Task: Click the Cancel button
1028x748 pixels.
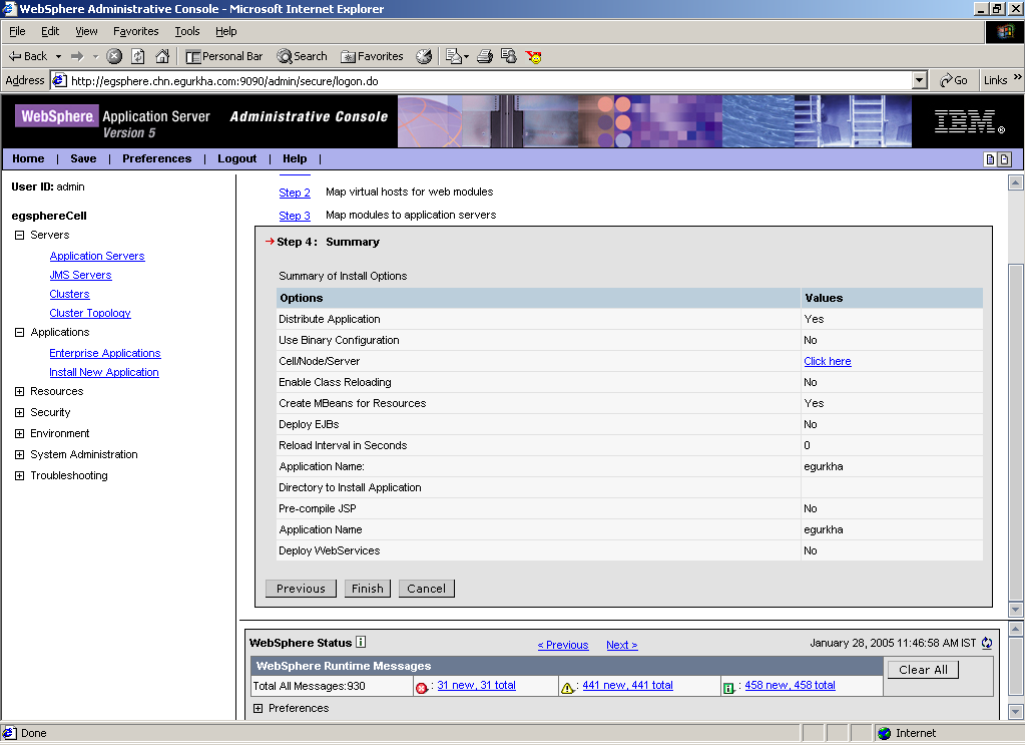Action: coord(426,589)
